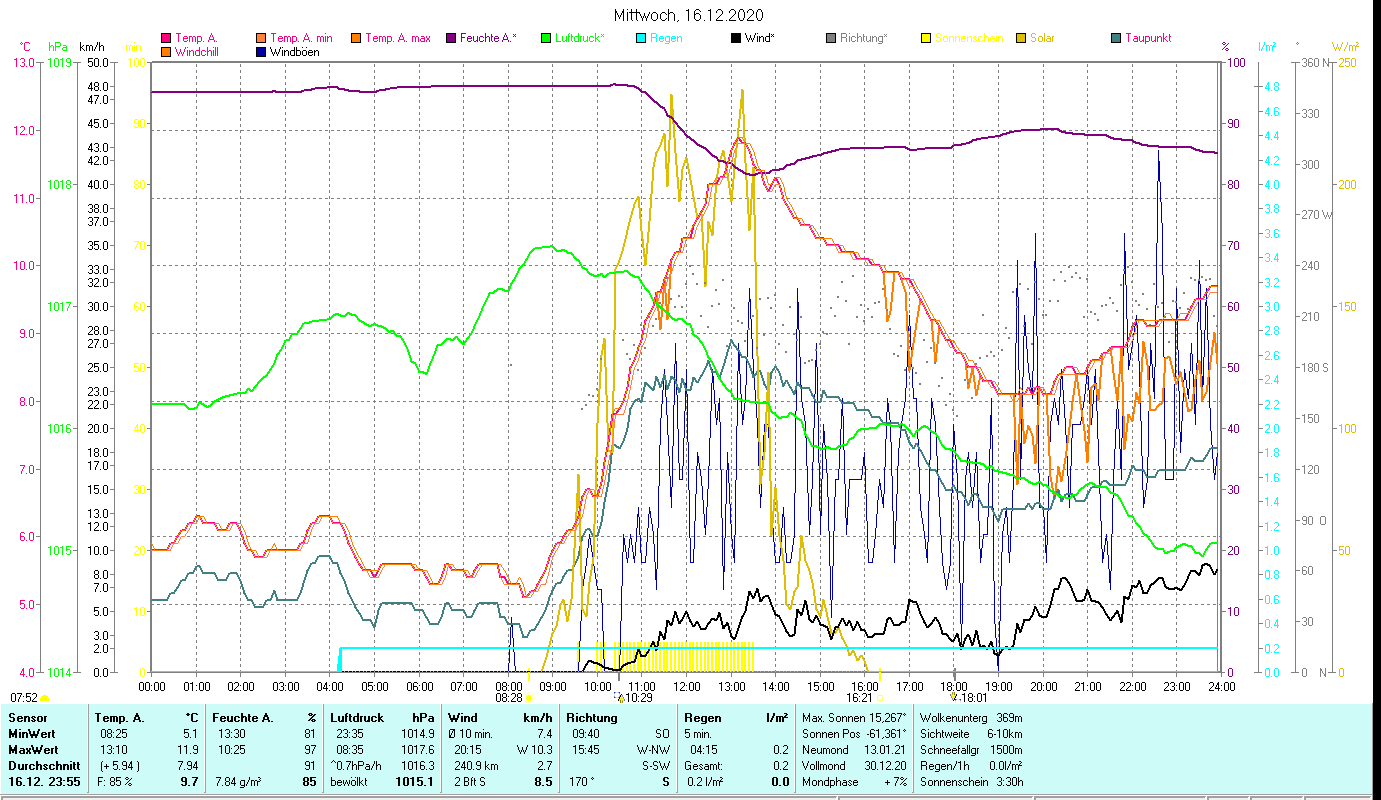This screenshot has height=800, width=1381.
Task: Click the timestamp 16.12. 23:55
Action: 44,782
